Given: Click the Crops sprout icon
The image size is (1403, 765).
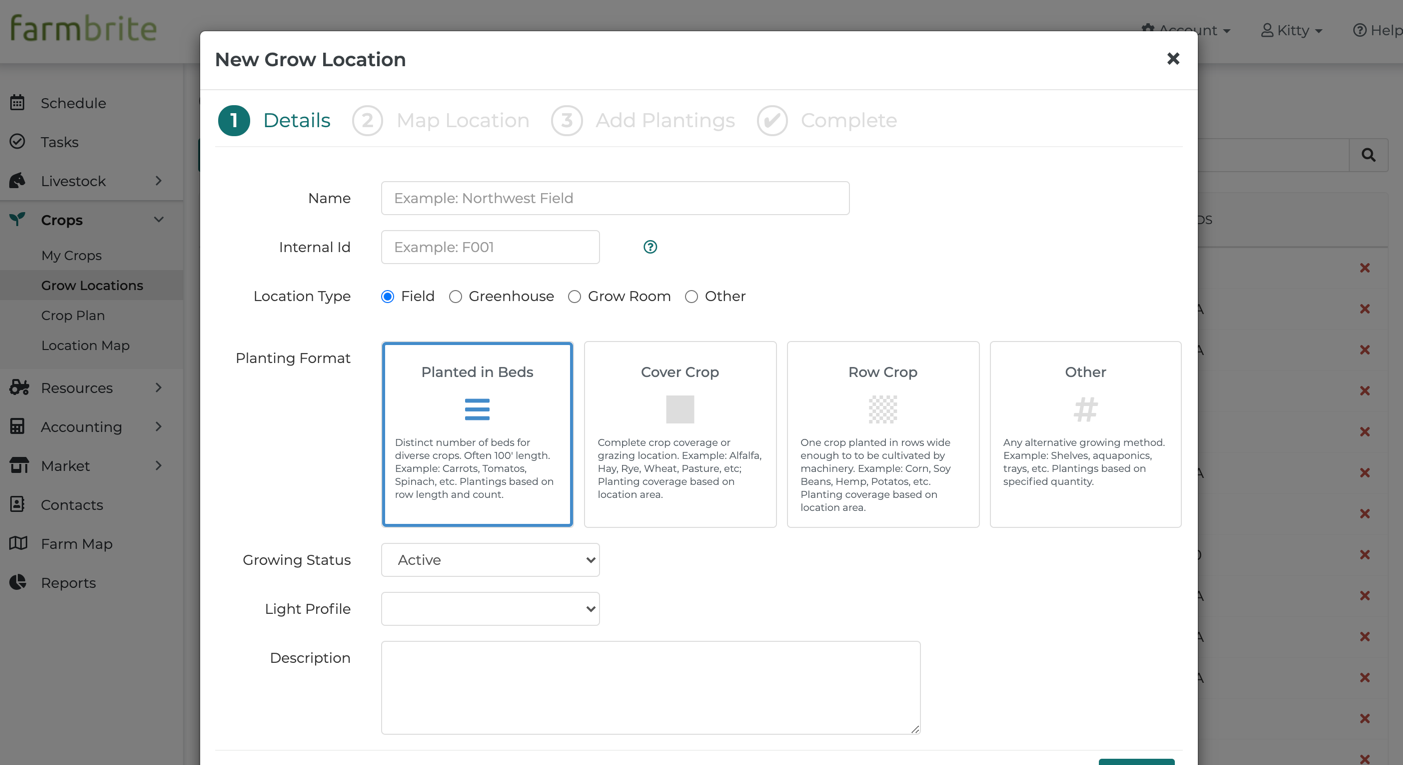Looking at the screenshot, I should point(18,220).
